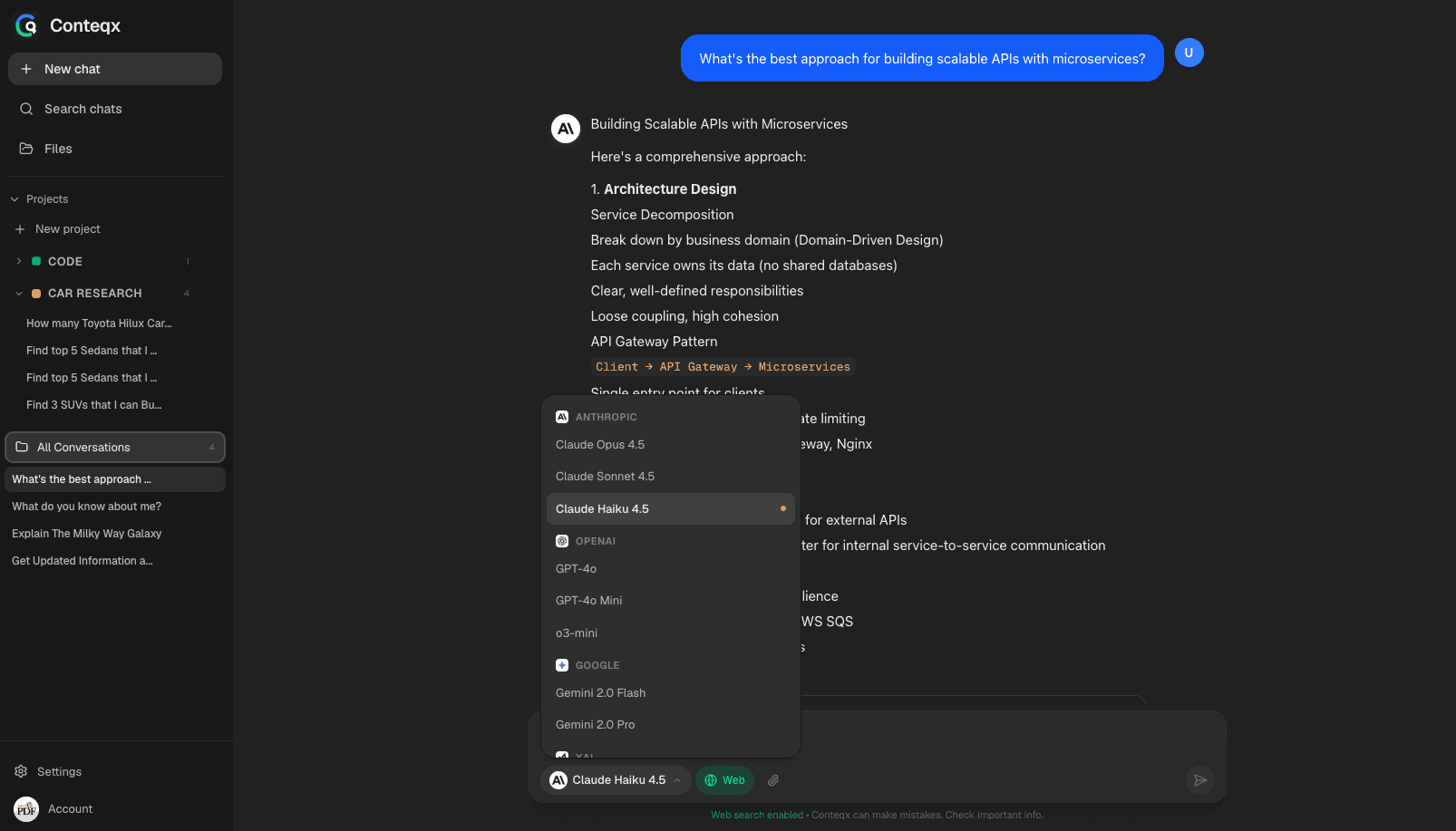
Task: Click the send message arrow icon
Action: [x=1200, y=780]
